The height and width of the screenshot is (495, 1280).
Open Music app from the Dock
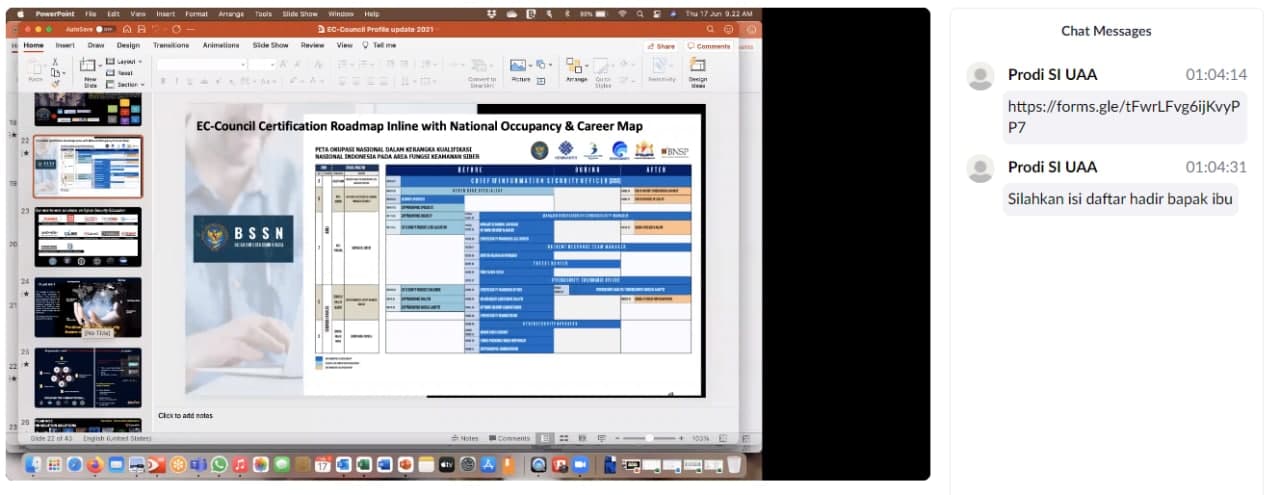[240, 465]
